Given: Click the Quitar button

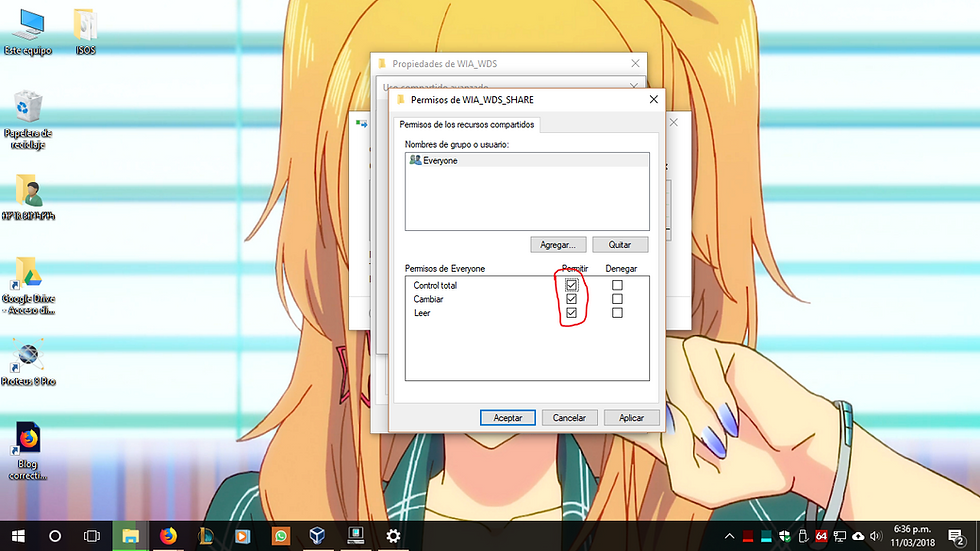Looking at the screenshot, I should tap(620, 244).
